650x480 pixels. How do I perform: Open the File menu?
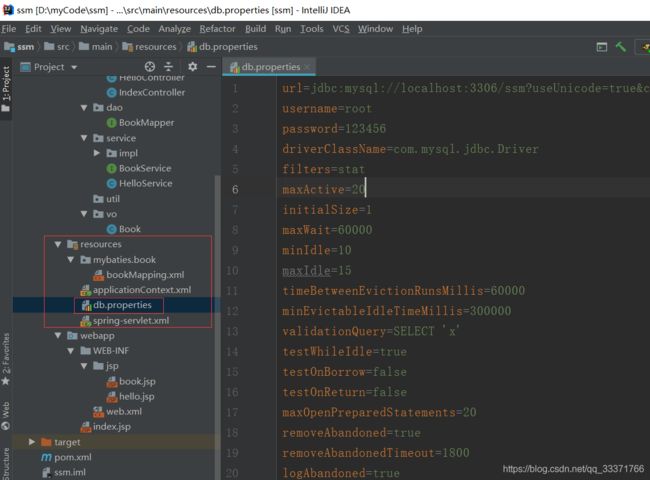coord(8,29)
